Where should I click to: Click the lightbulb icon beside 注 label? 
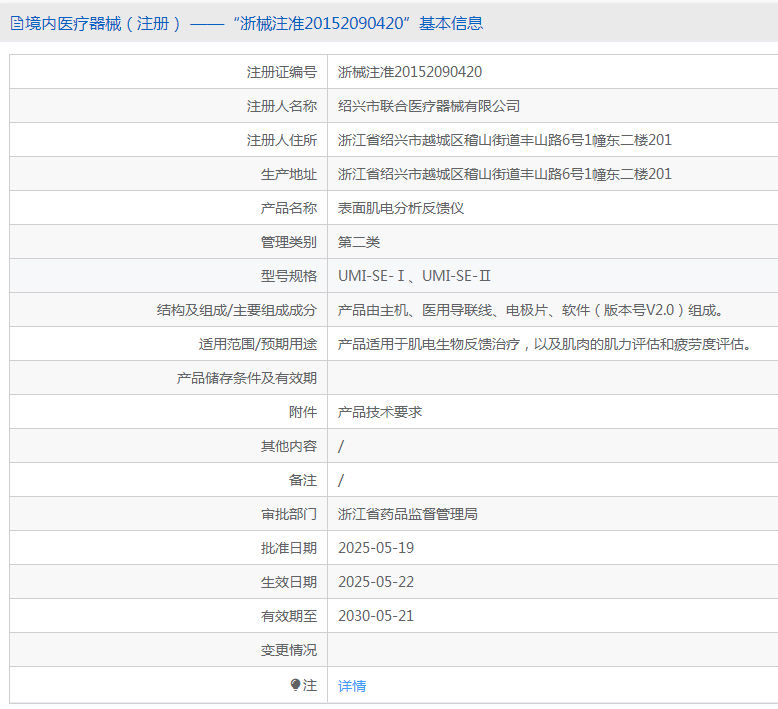[295, 685]
